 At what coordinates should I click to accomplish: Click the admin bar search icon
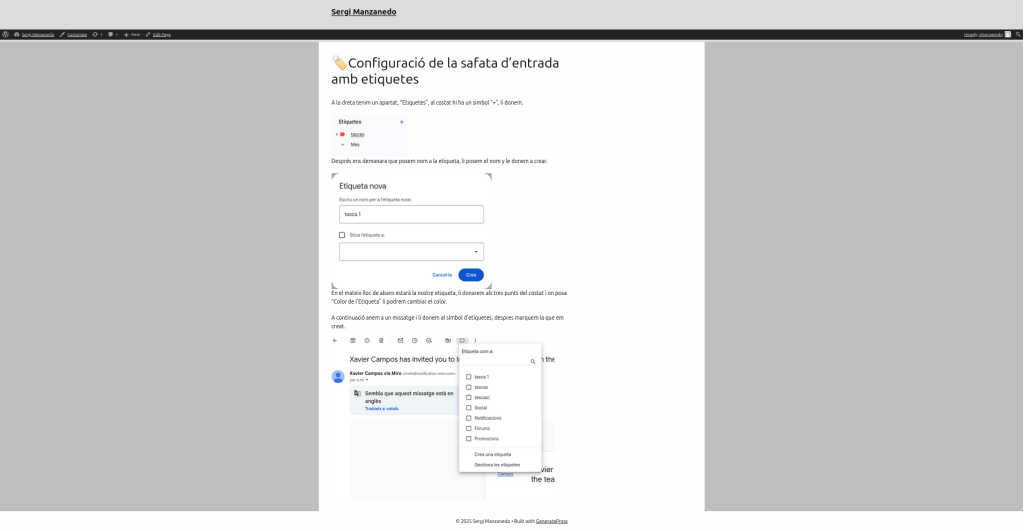click(x=1018, y=34)
